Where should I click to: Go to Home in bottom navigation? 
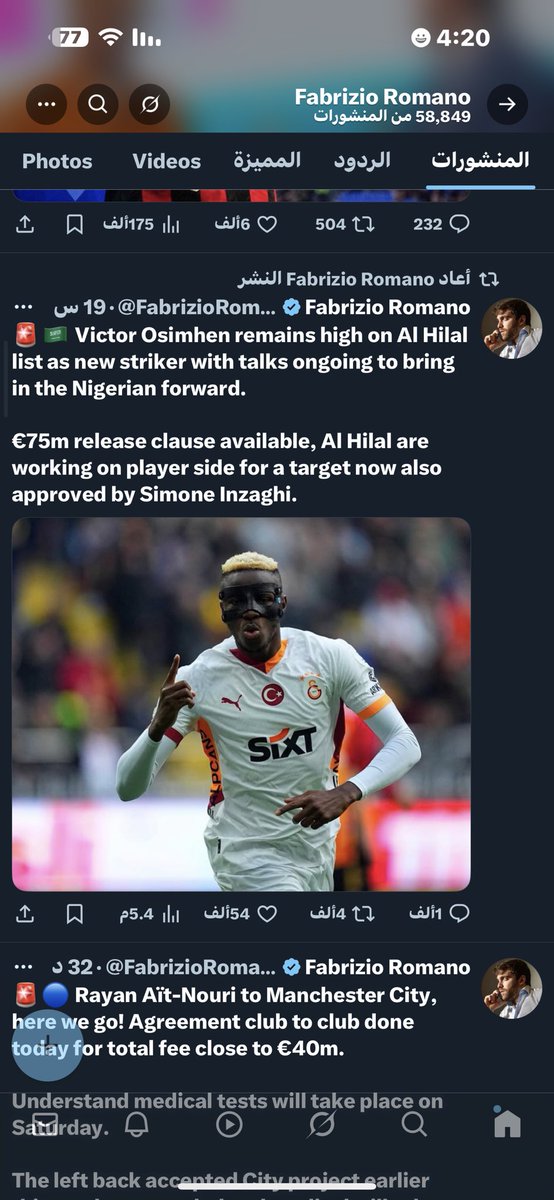(507, 1123)
